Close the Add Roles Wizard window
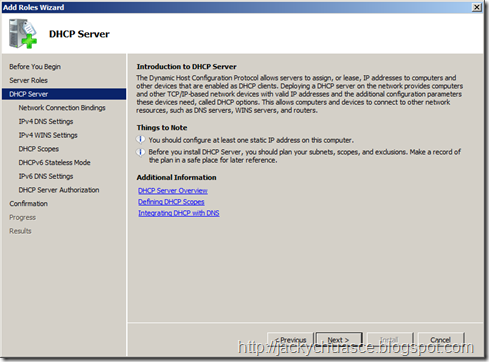This screenshot has width=489, height=362. 477,7
